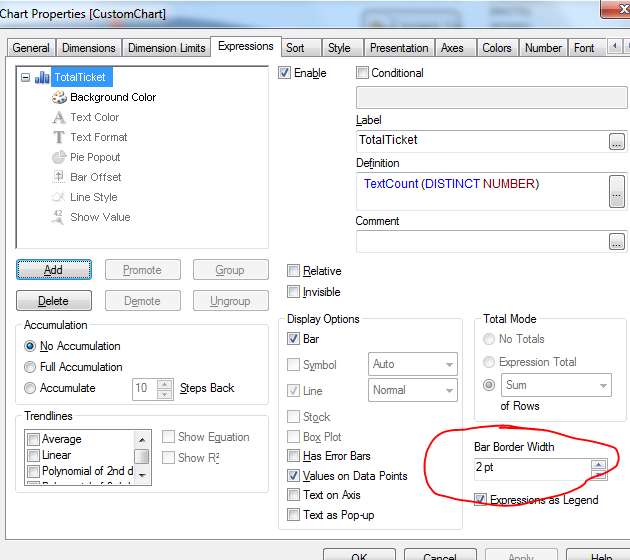The image size is (630, 560).
Task: Select No Accumulation radio button
Action: pos(30,346)
